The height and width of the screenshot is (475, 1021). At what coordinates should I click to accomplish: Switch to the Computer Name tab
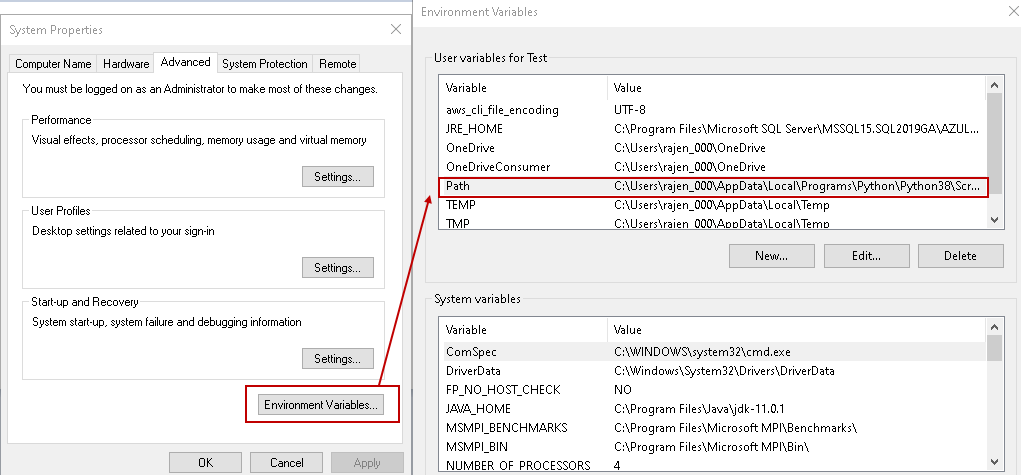click(53, 64)
